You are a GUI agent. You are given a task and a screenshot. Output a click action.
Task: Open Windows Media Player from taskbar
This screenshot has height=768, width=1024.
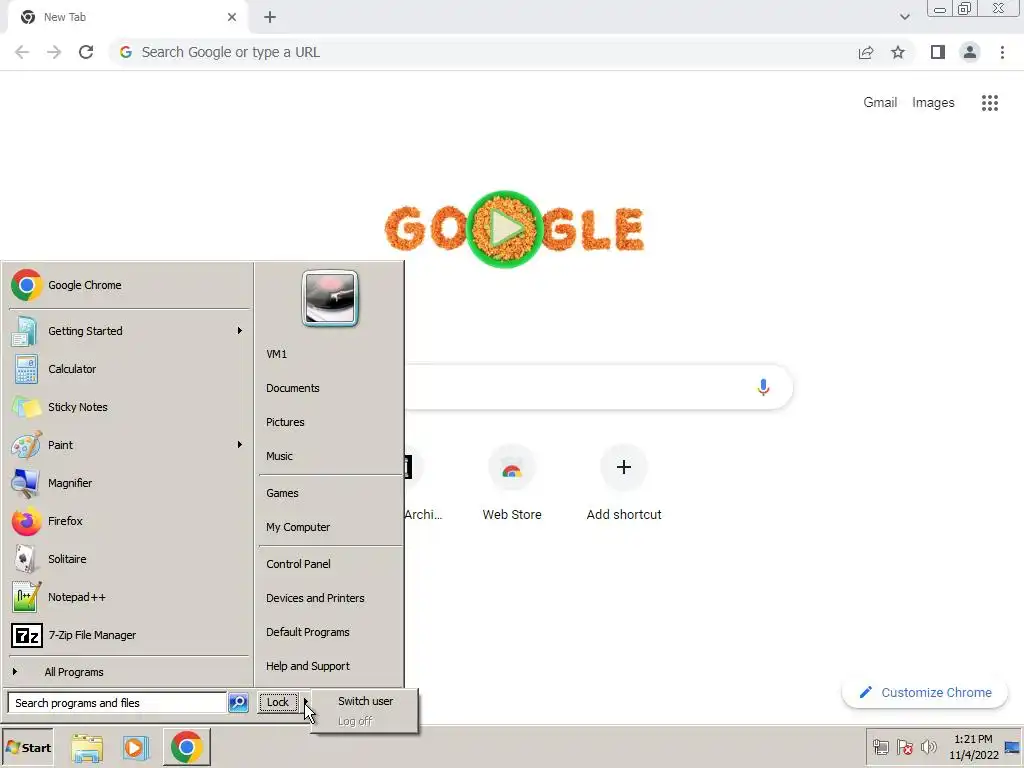136,748
